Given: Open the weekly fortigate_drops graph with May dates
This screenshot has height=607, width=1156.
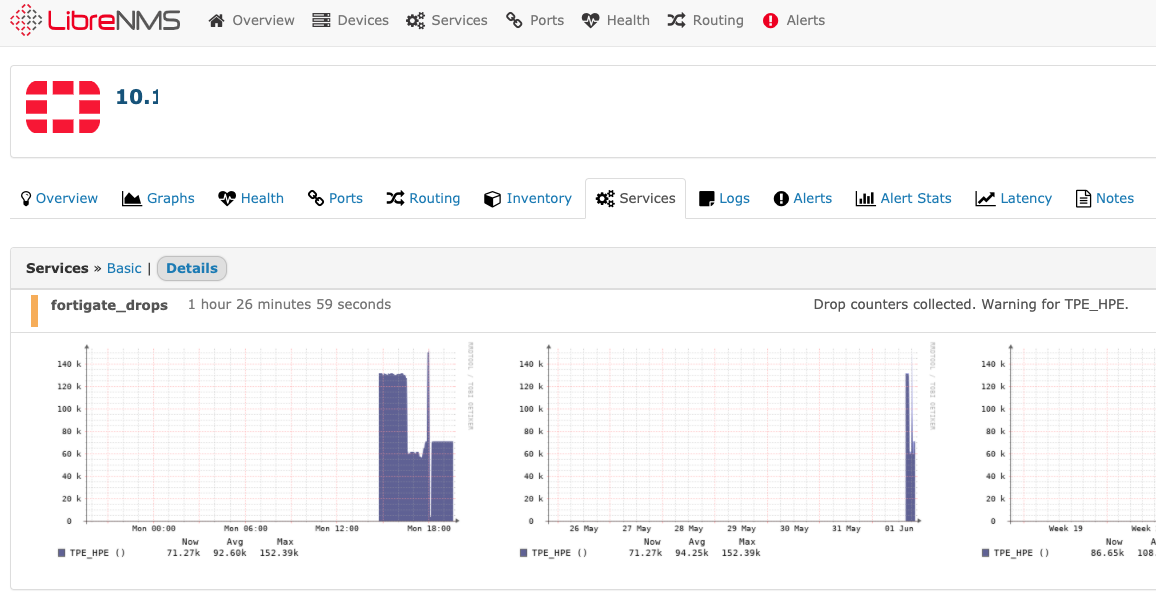Looking at the screenshot, I should 726,450.
